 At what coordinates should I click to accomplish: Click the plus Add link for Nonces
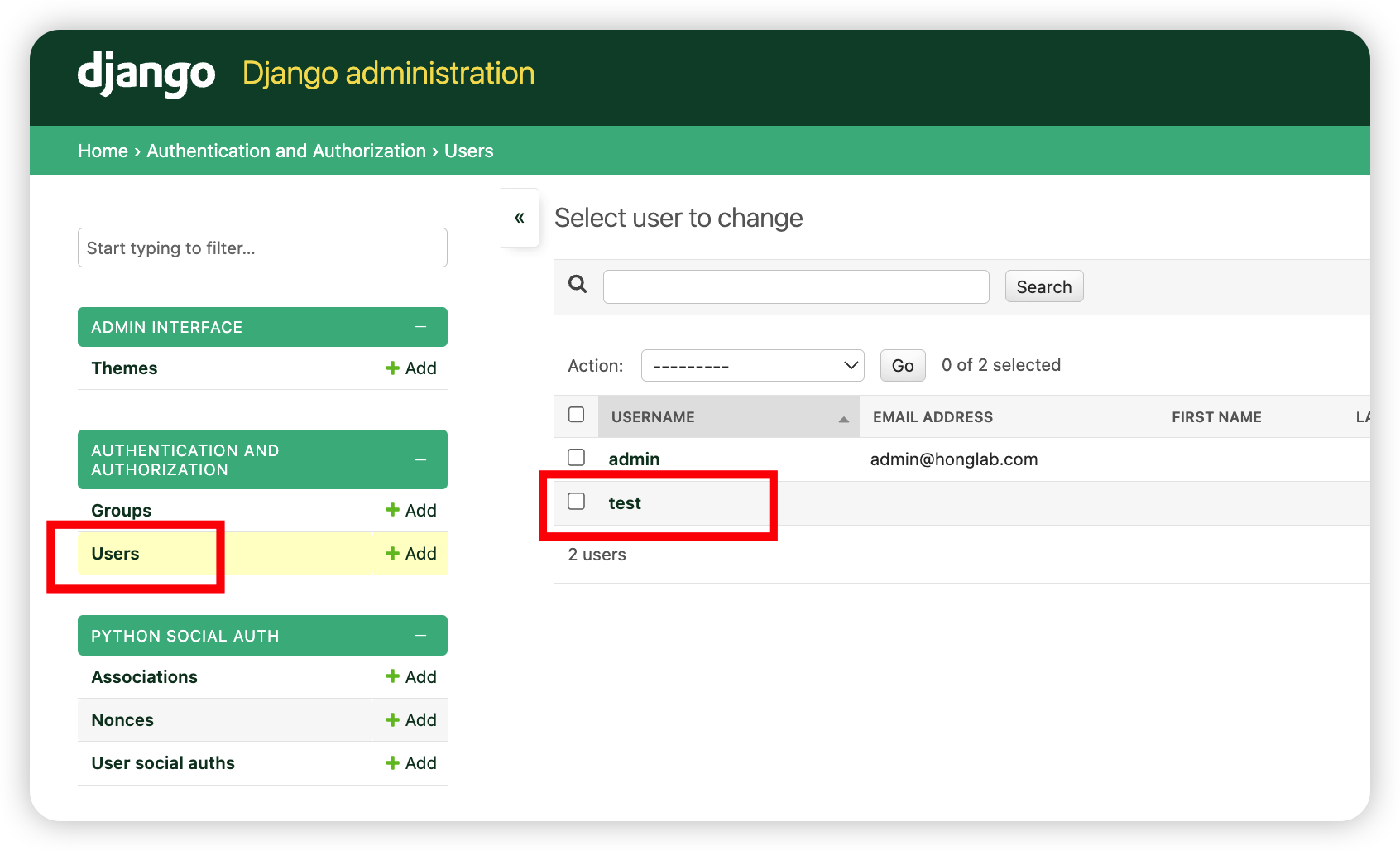click(x=411, y=720)
